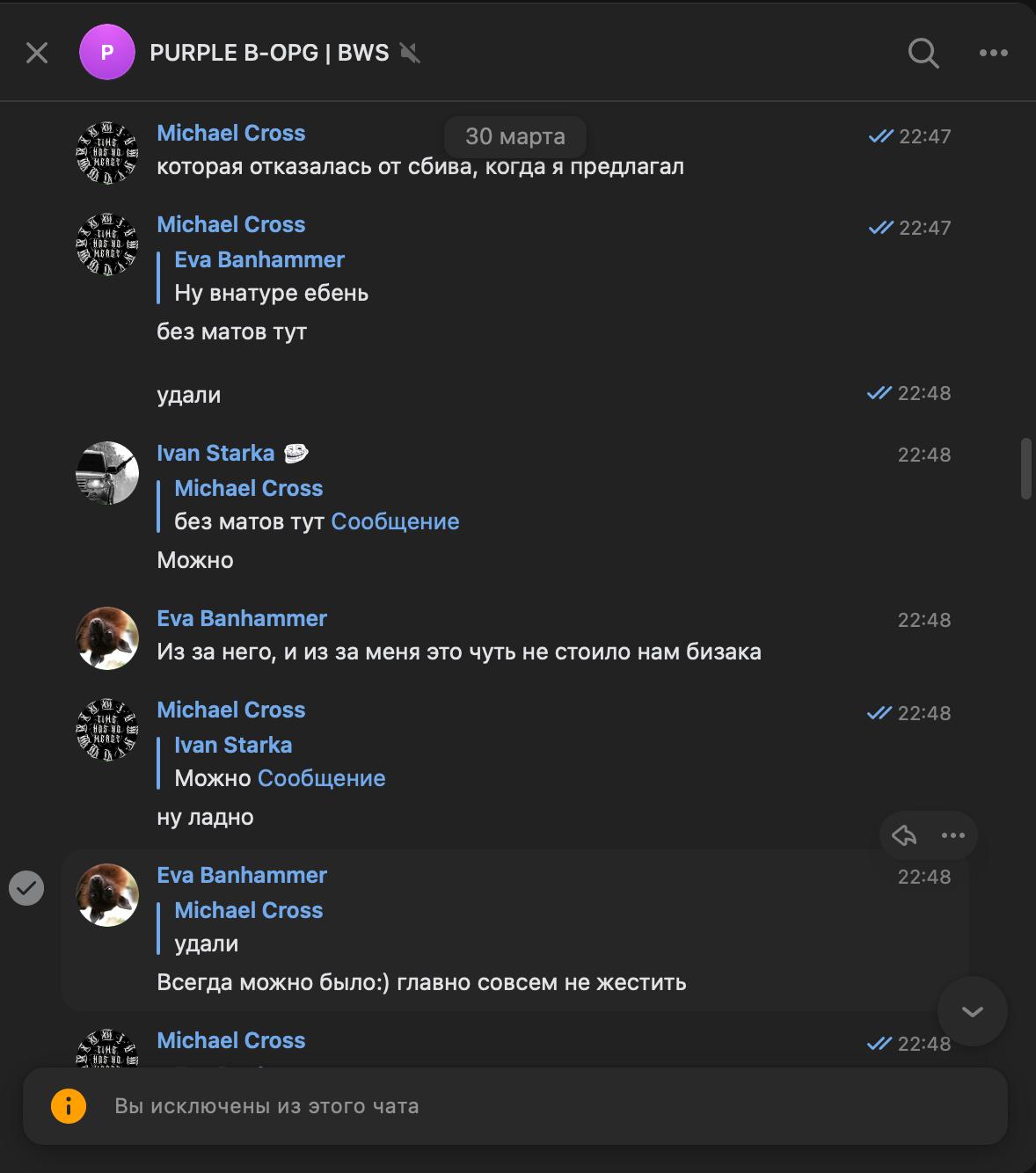
Task: Open search in the chat
Action: [923, 53]
